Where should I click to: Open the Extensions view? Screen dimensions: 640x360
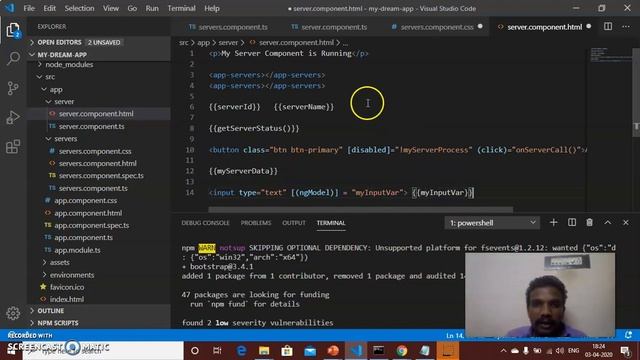coord(13,146)
